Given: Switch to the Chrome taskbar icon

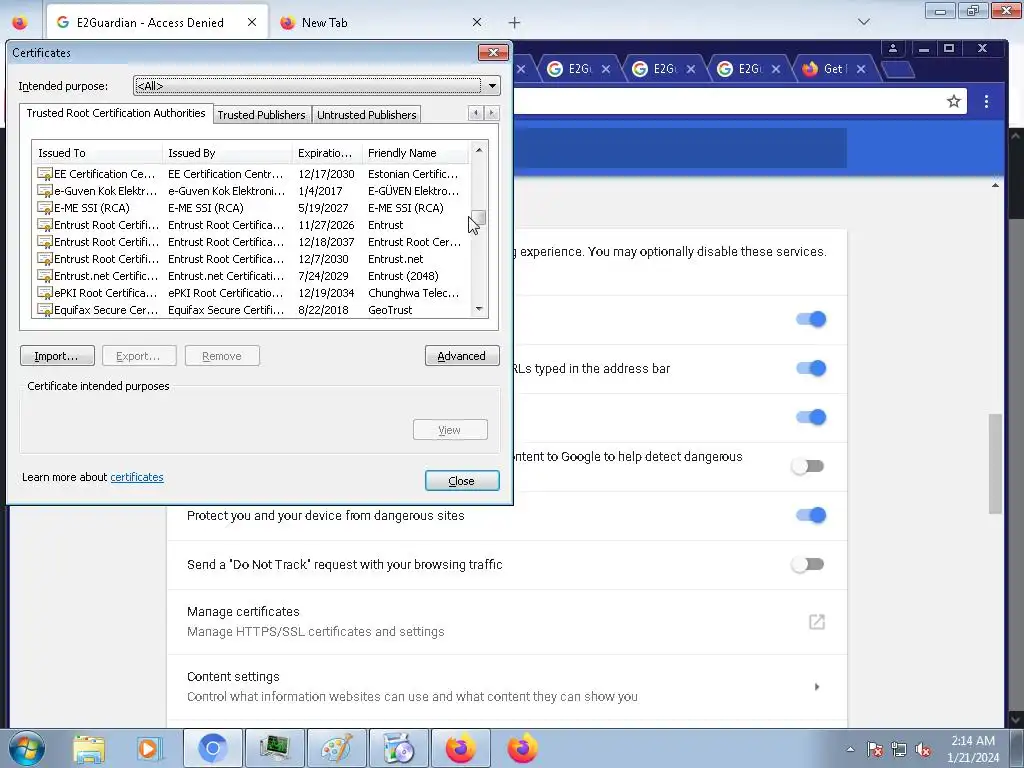Looking at the screenshot, I should 212,748.
